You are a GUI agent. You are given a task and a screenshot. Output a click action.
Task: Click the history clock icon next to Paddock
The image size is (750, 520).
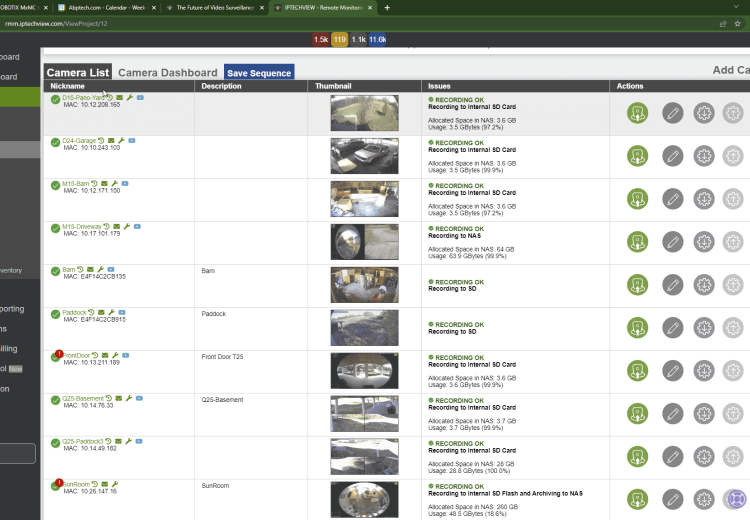[x=91, y=313]
